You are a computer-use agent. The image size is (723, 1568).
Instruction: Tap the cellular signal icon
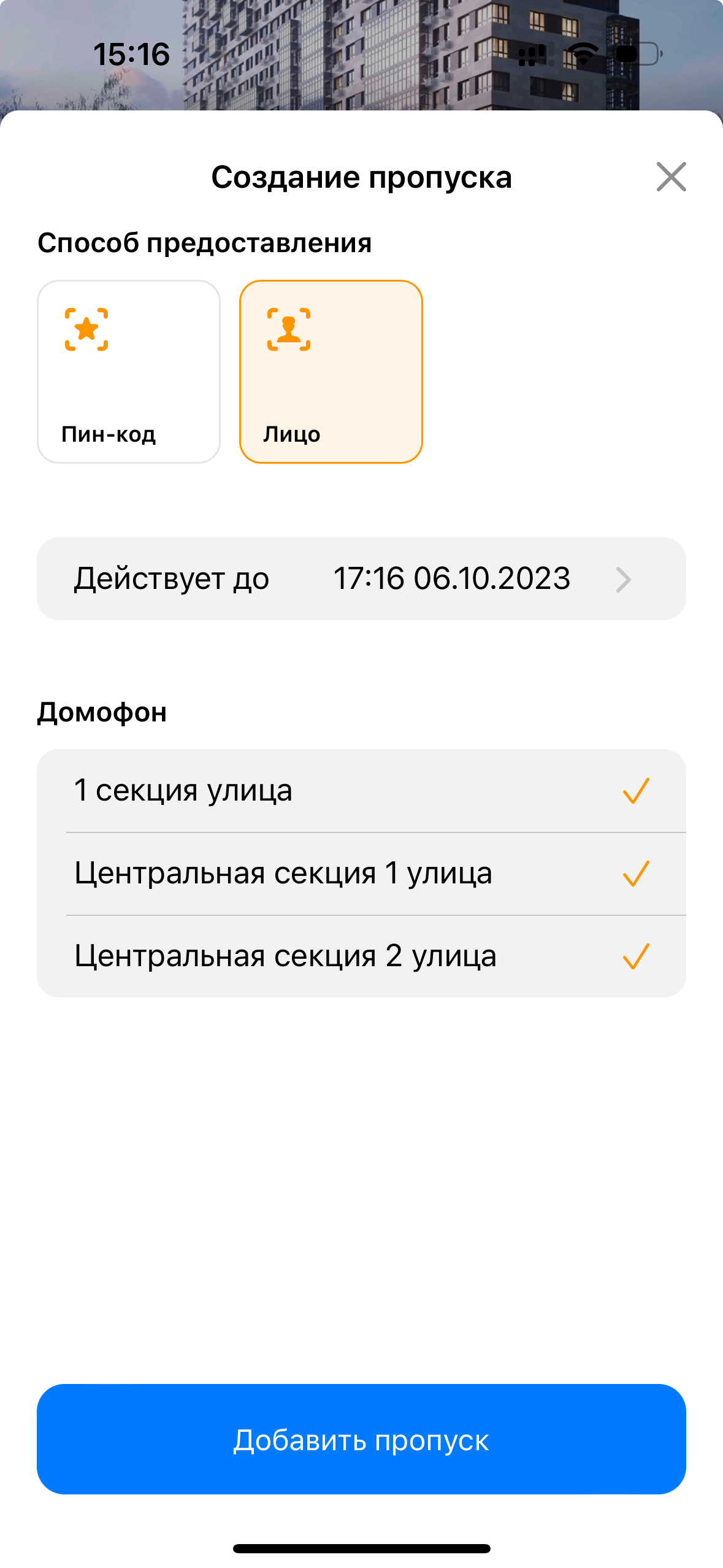click(x=534, y=54)
